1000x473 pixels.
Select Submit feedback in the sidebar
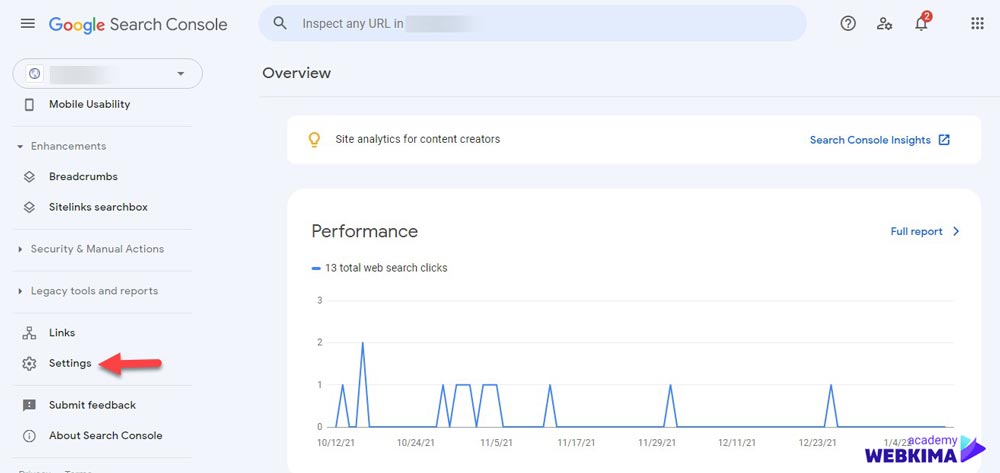coord(92,405)
